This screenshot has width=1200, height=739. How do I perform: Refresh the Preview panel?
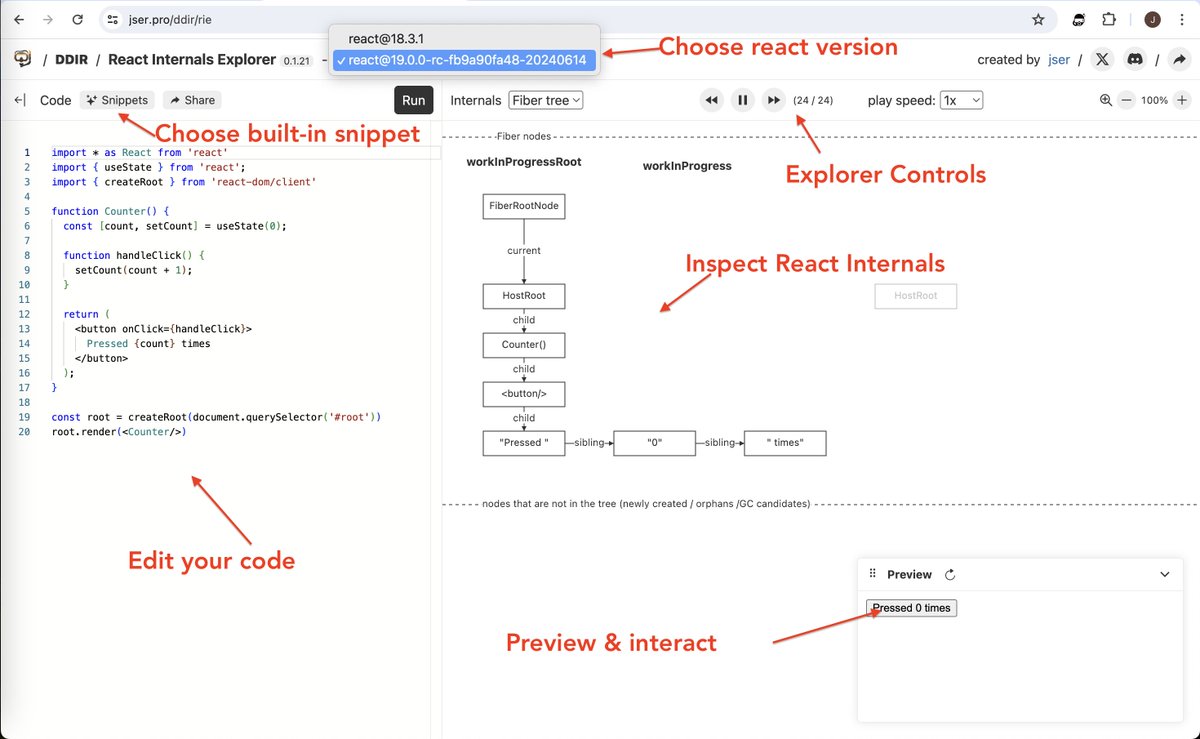[948, 574]
